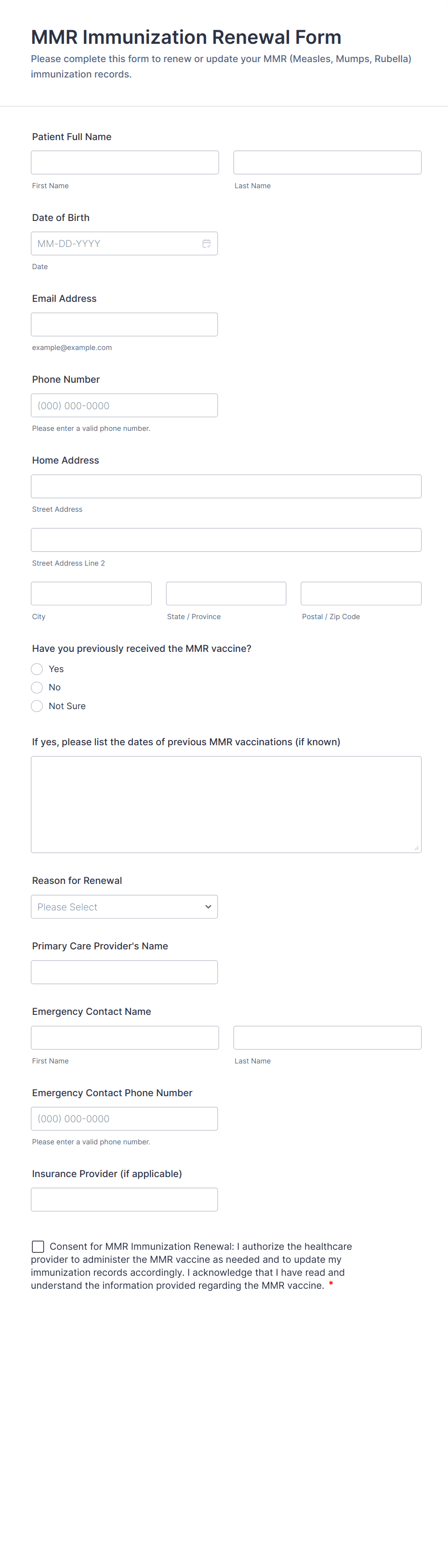Screen dimensions: 448x1568
Task: Click the Insurance Provider input field
Action: [x=124, y=1200]
